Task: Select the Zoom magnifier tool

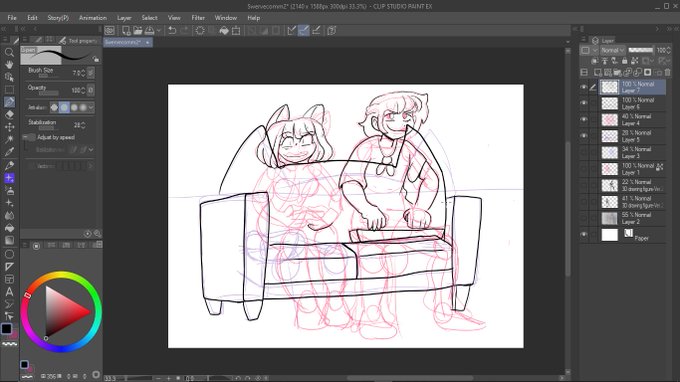Action: (x=9, y=52)
